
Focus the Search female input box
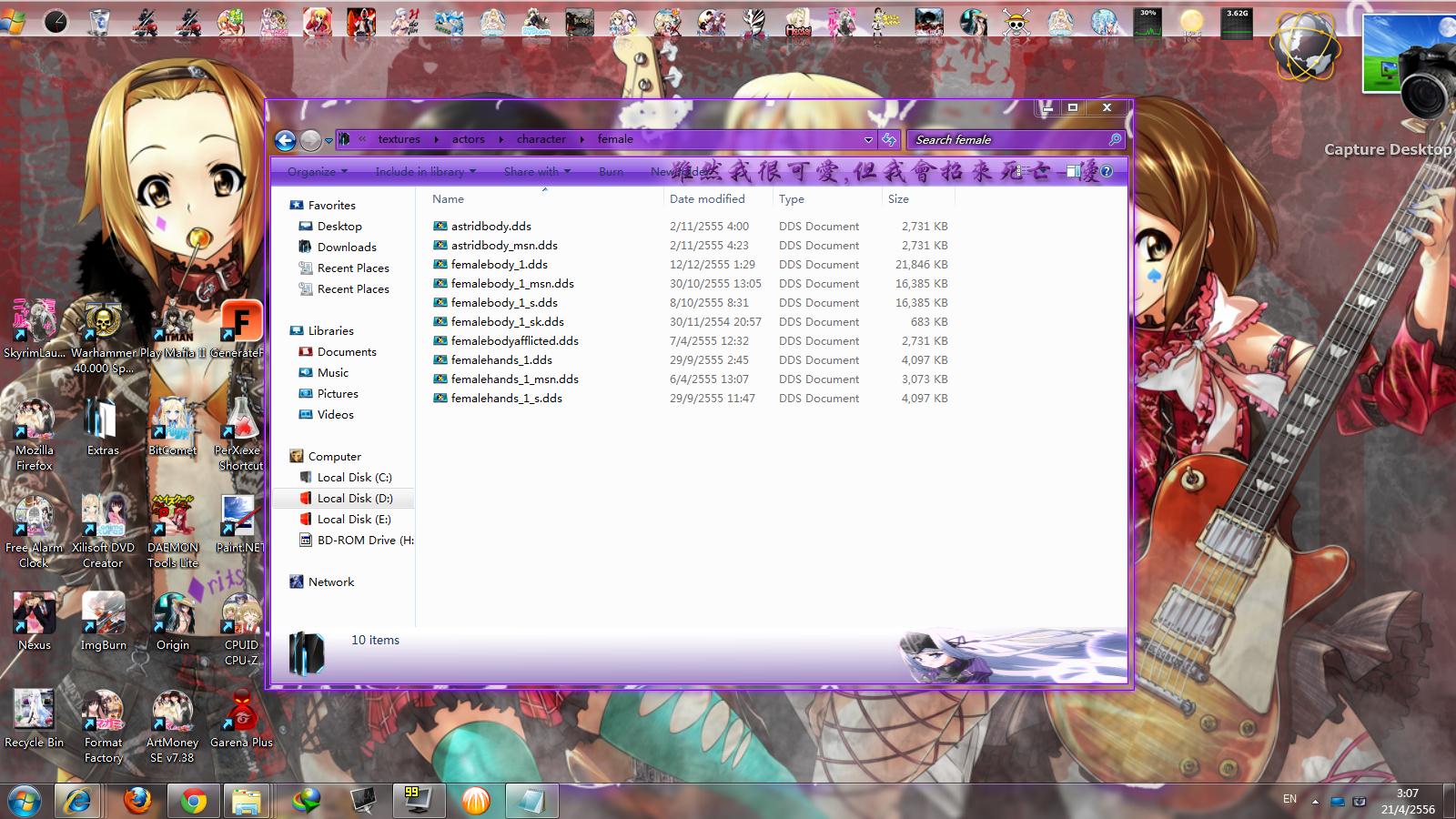point(1008,139)
